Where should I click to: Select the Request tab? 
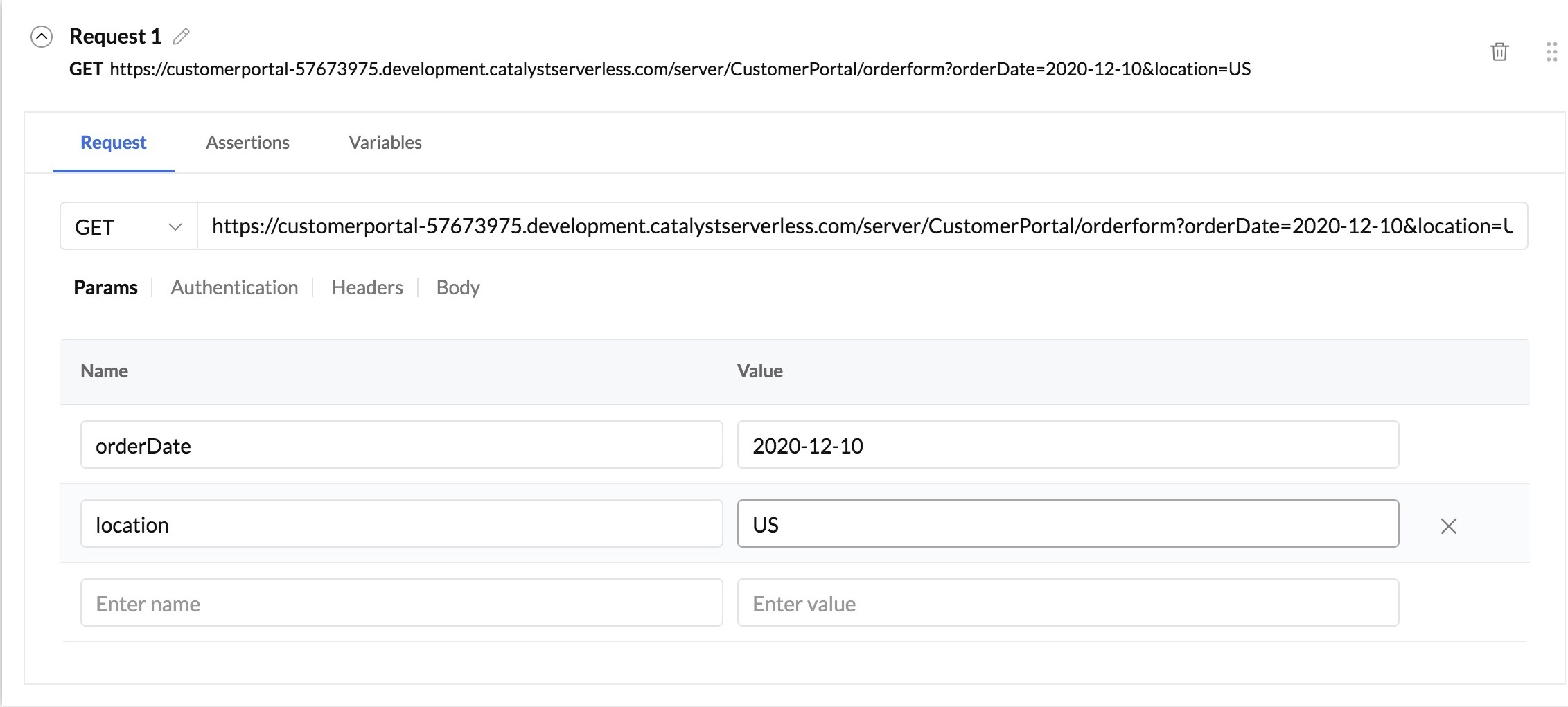114,143
